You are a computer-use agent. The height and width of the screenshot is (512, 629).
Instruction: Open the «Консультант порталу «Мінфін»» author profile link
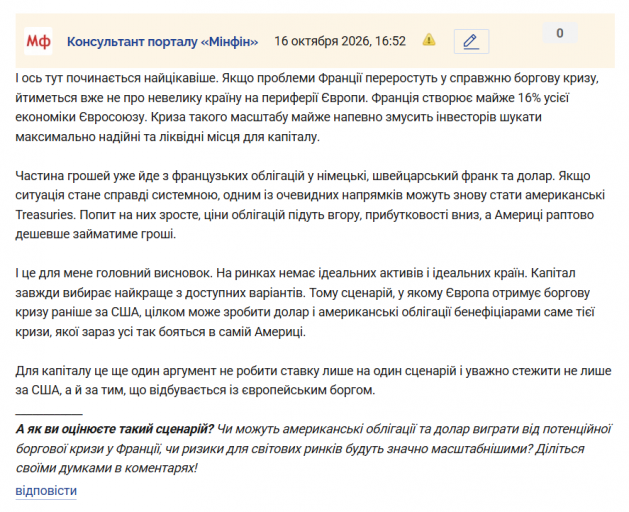coord(162,41)
